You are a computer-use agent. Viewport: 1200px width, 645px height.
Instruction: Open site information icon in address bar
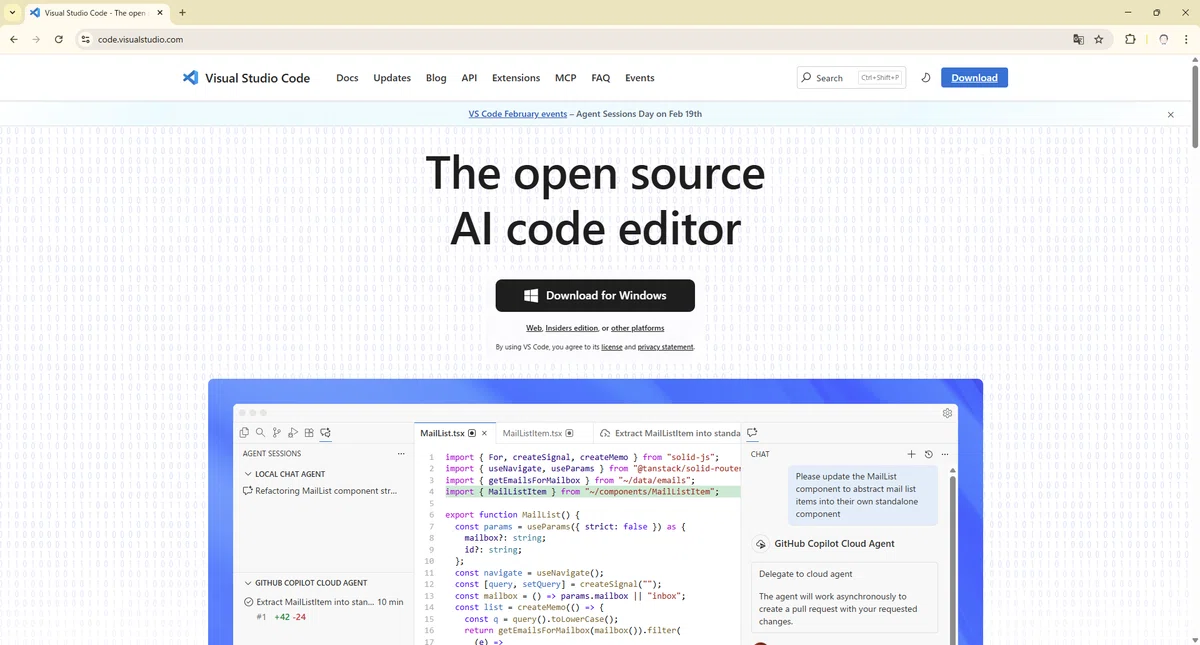click(x=85, y=39)
